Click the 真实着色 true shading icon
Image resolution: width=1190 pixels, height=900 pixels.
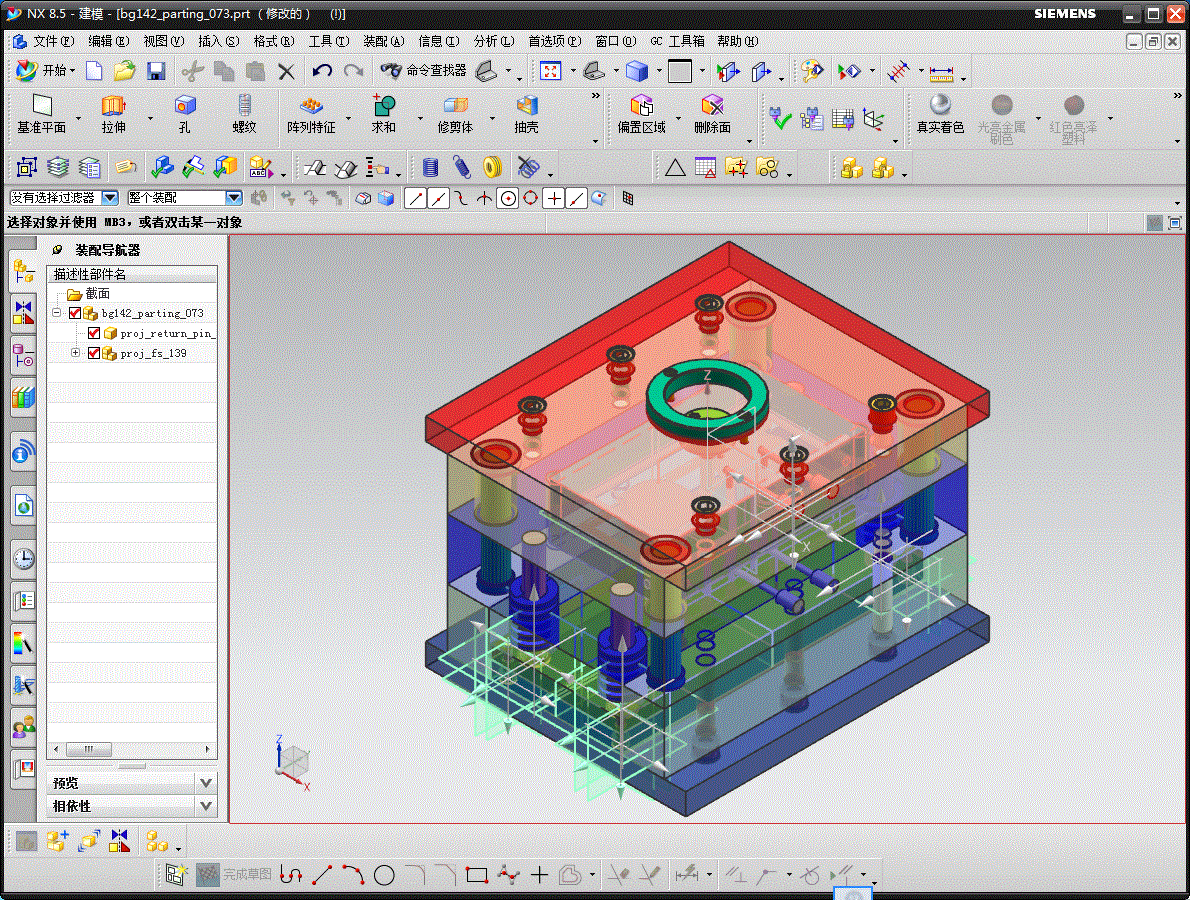[940, 105]
